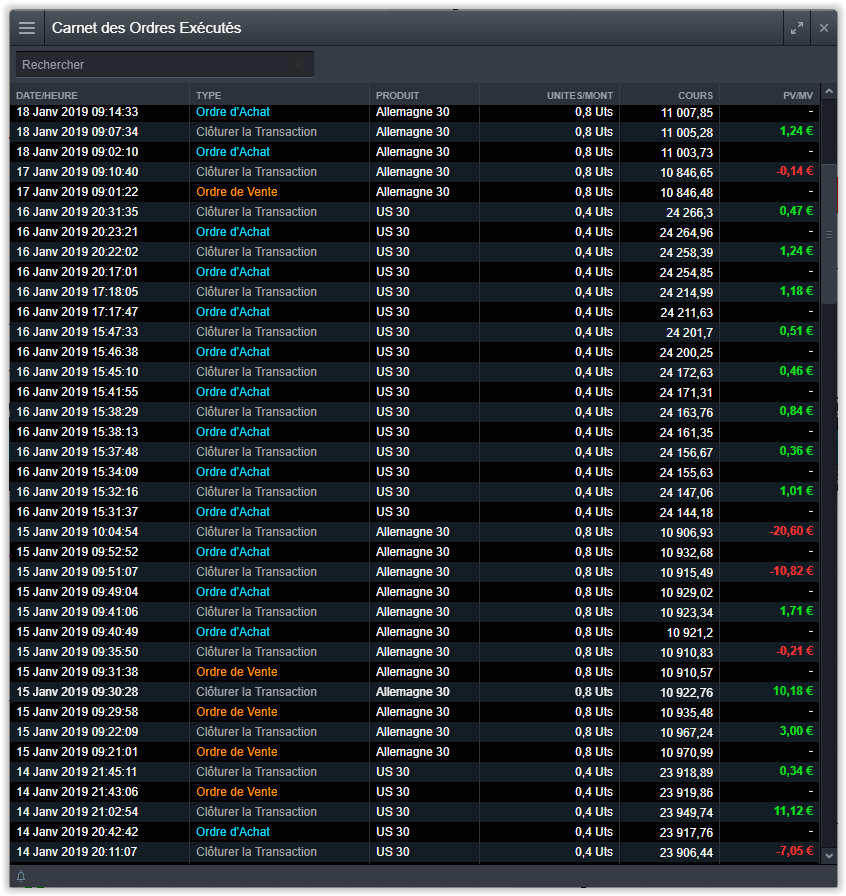Click the notification bell icon at the bottom
The image size is (846, 896).
(x=21, y=876)
